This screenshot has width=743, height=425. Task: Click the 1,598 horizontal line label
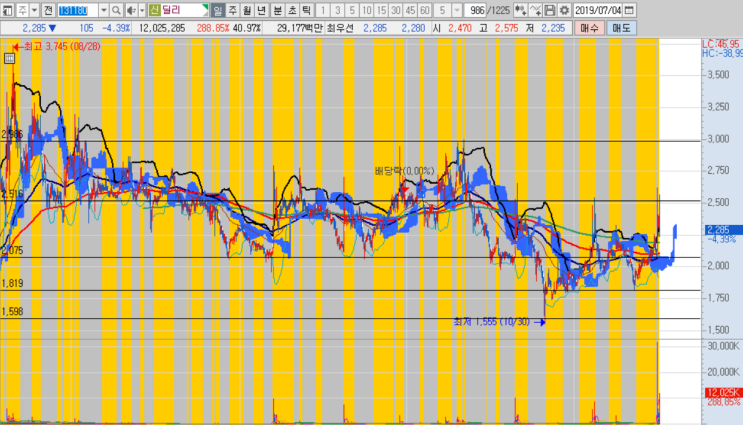tap(12, 311)
